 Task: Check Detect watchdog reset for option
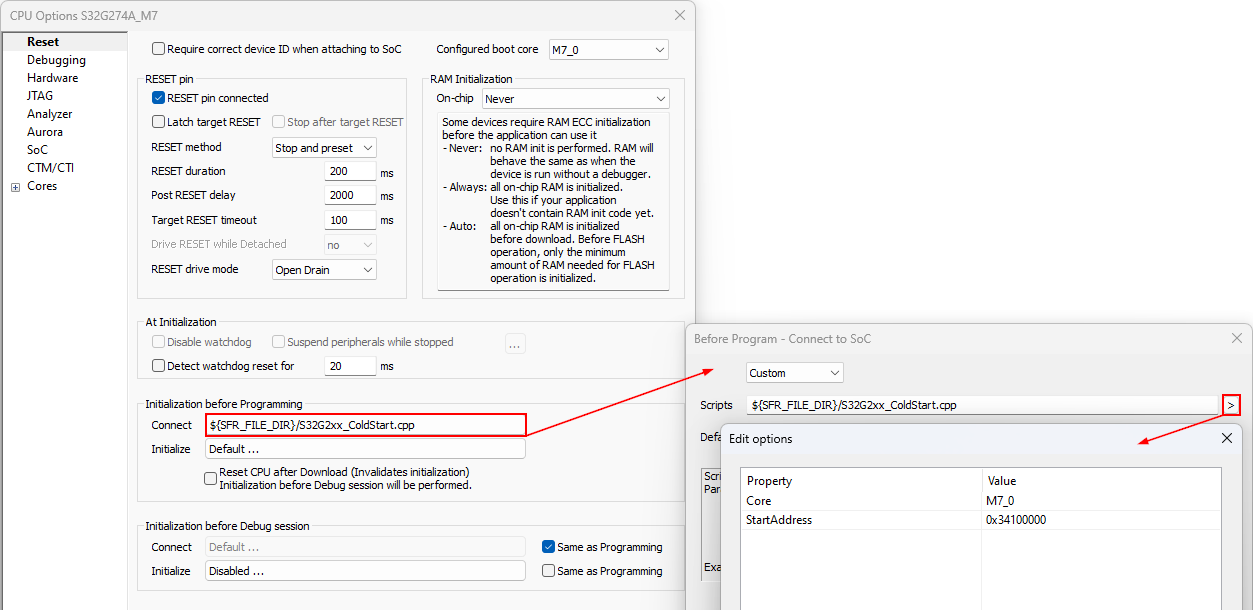(159, 366)
